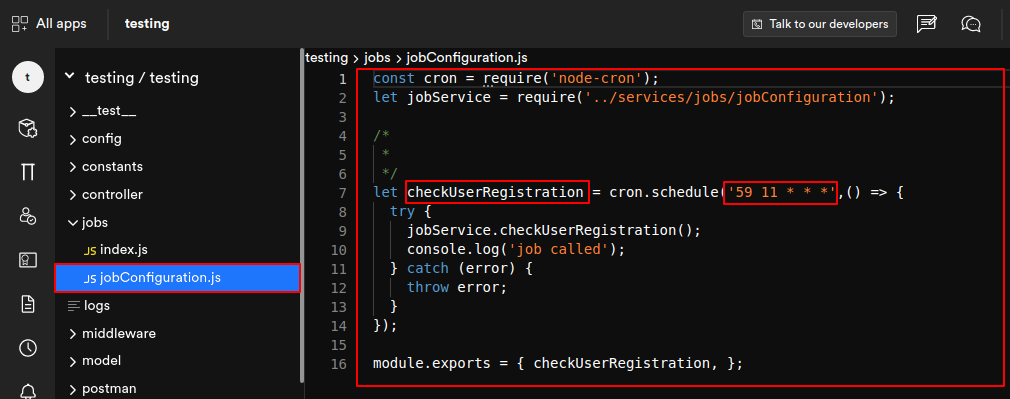Click Talk to our developers button
The width and height of the screenshot is (1010, 399).
coord(819,24)
